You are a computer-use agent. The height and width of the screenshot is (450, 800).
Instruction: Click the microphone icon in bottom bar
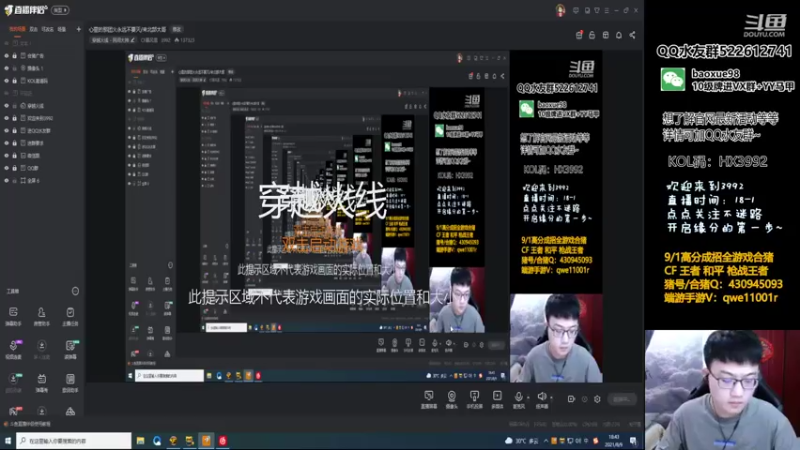(x=518, y=396)
